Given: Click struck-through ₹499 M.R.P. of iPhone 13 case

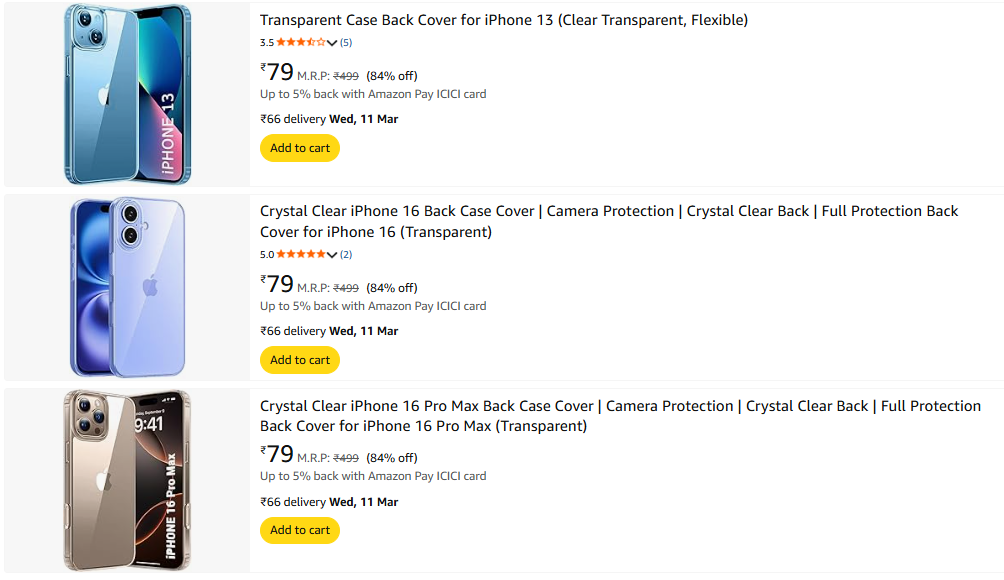Looking at the screenshot, I should [346, 76].
